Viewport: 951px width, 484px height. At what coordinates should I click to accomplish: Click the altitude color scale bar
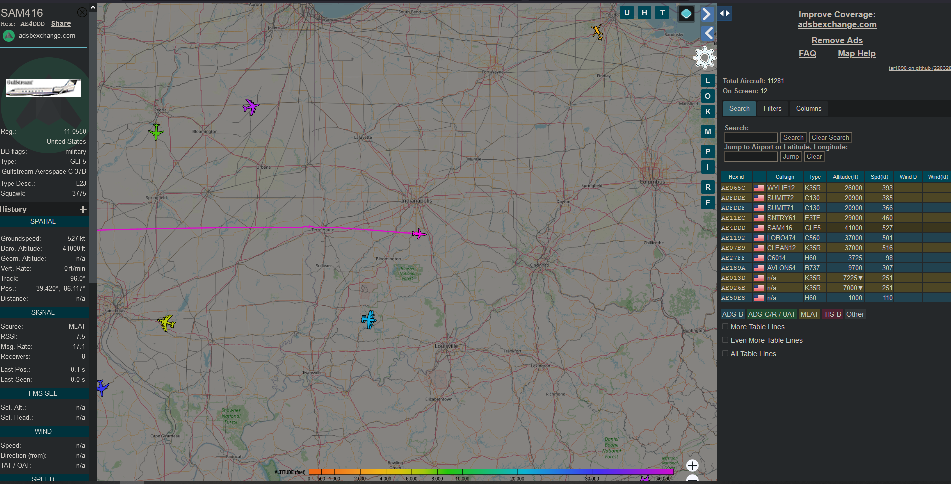coord(491,471)
